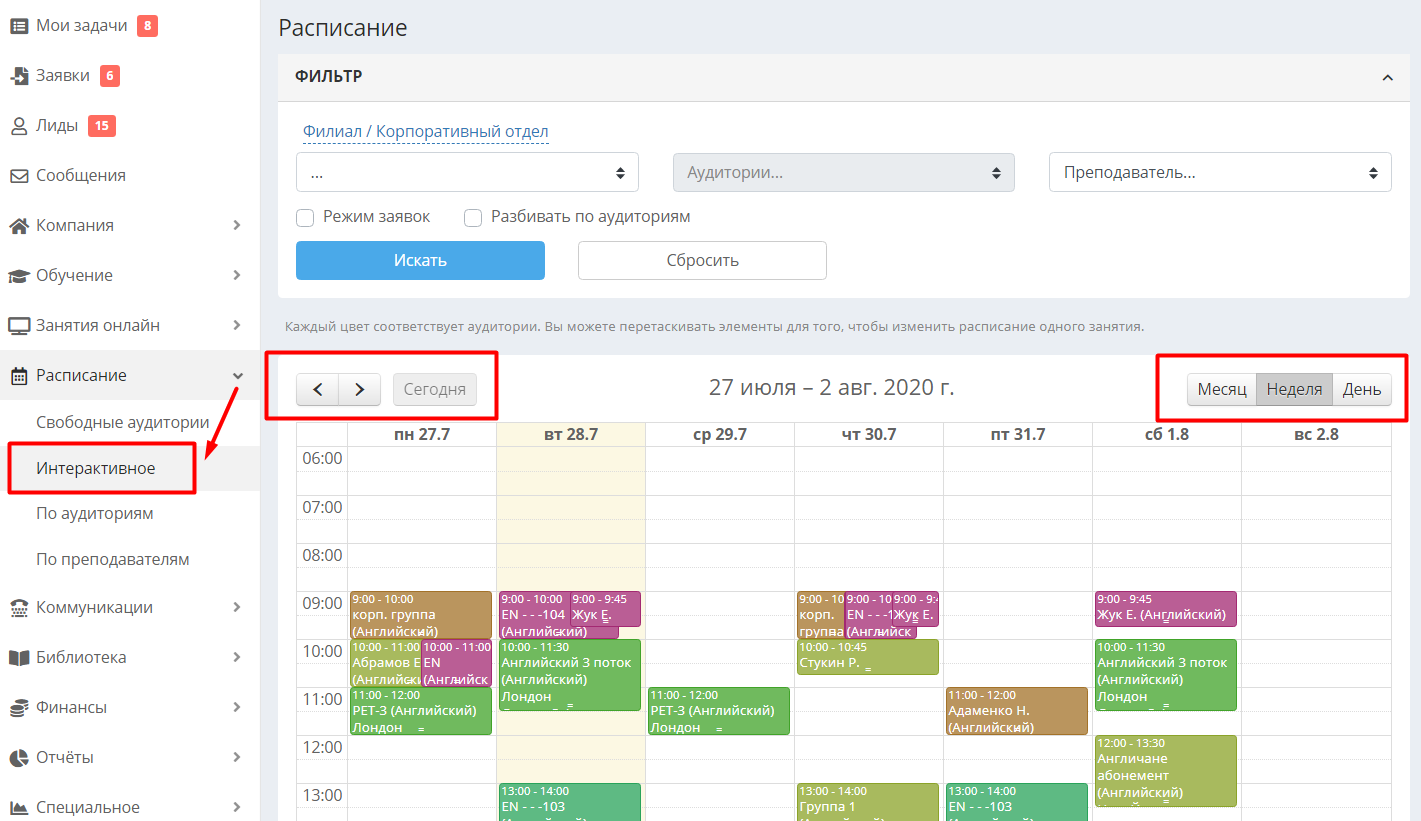
Task: Open Friday 11:00 Адаменко Н. lesson
Action: 1017,711
